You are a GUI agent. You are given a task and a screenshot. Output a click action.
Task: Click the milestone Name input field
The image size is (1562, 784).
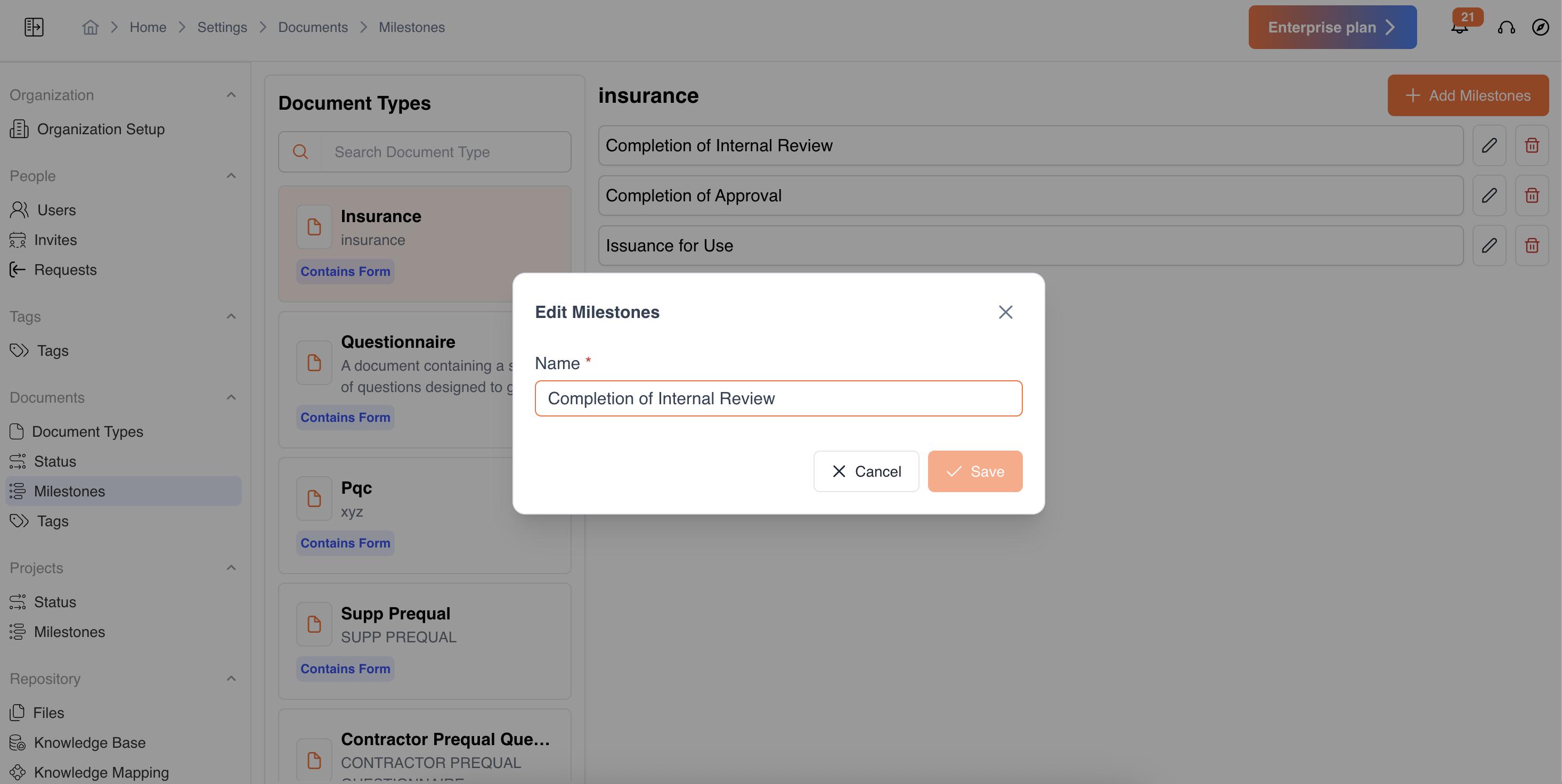pos(778,398)
